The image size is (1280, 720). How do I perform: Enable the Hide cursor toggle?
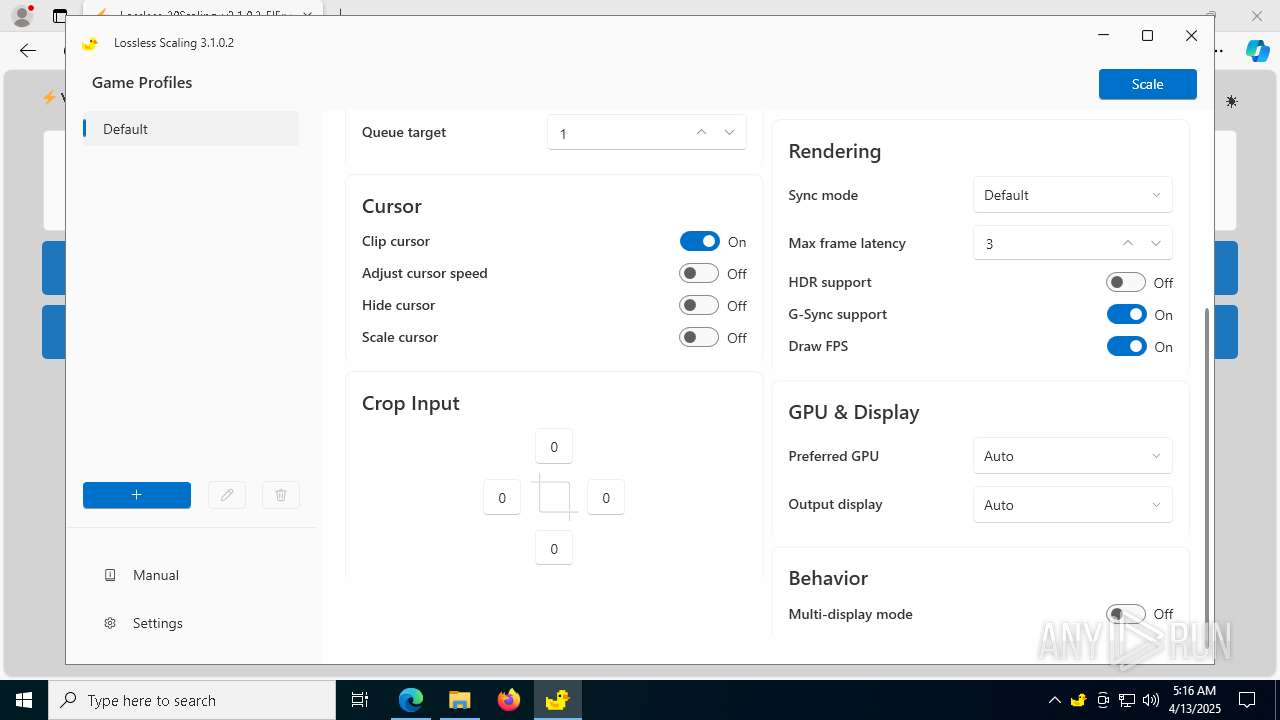click(699, 305)
